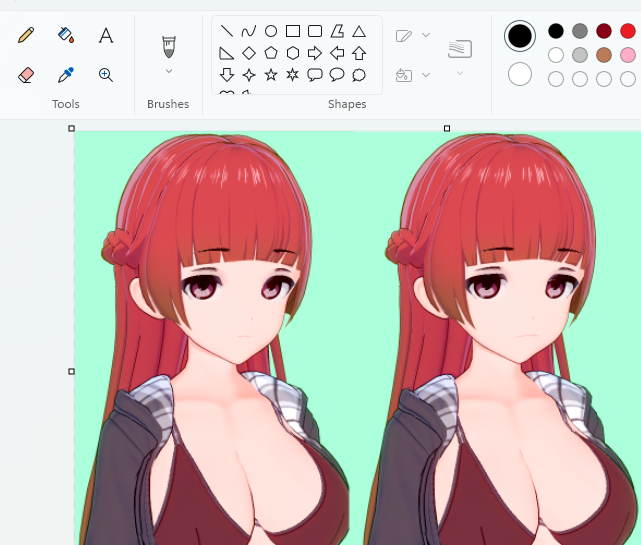Choose the black palette swatch
Viewport: 641px width, 545px height.
coord(556,31)
